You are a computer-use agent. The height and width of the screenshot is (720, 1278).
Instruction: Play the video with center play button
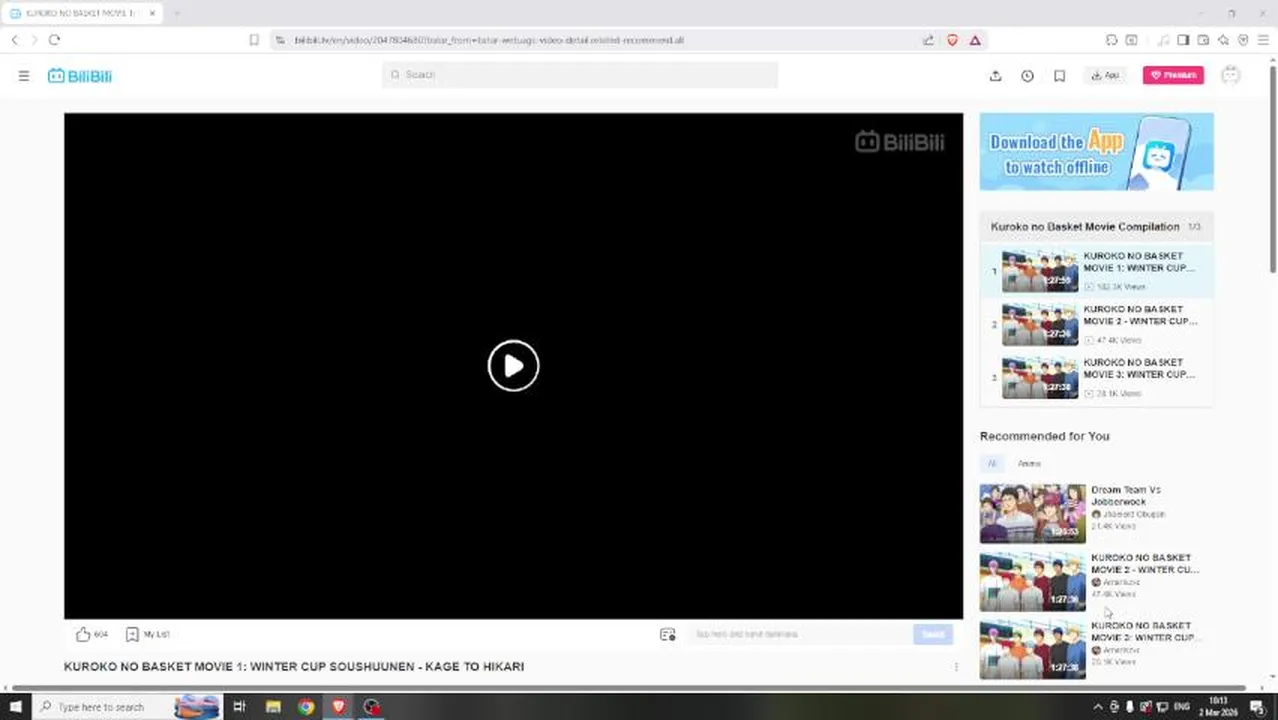[x=513, y=366]
